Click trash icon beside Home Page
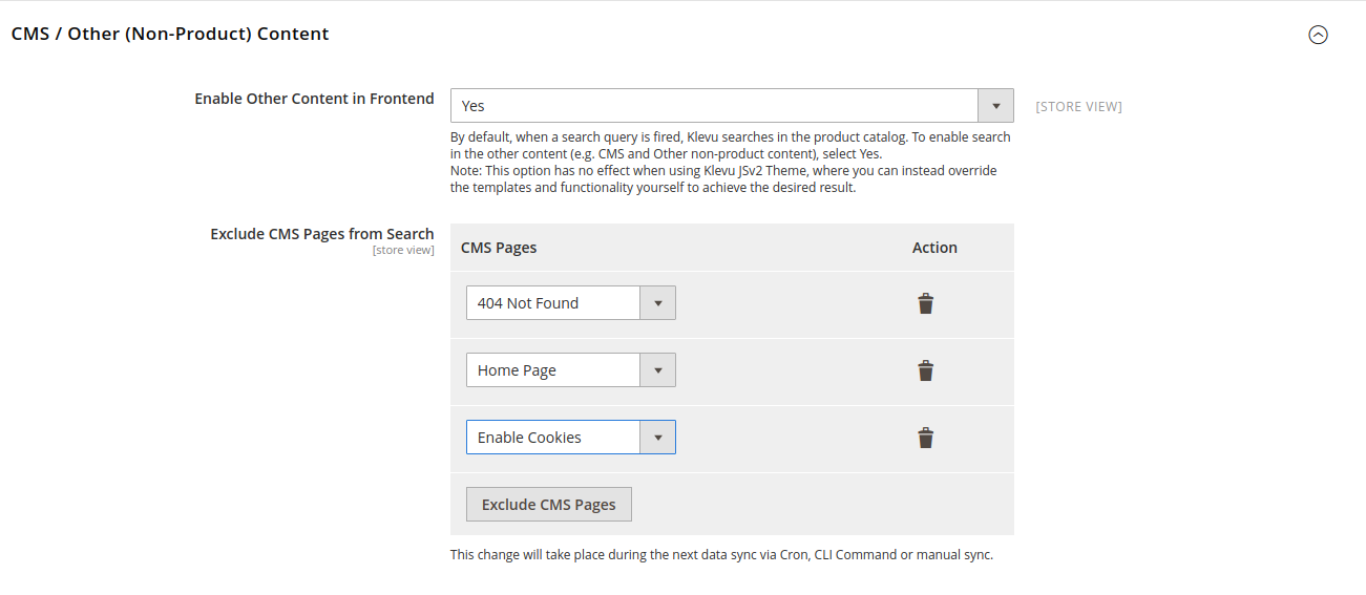Viewport: 1366px width, 595px height. click(925, 371)
